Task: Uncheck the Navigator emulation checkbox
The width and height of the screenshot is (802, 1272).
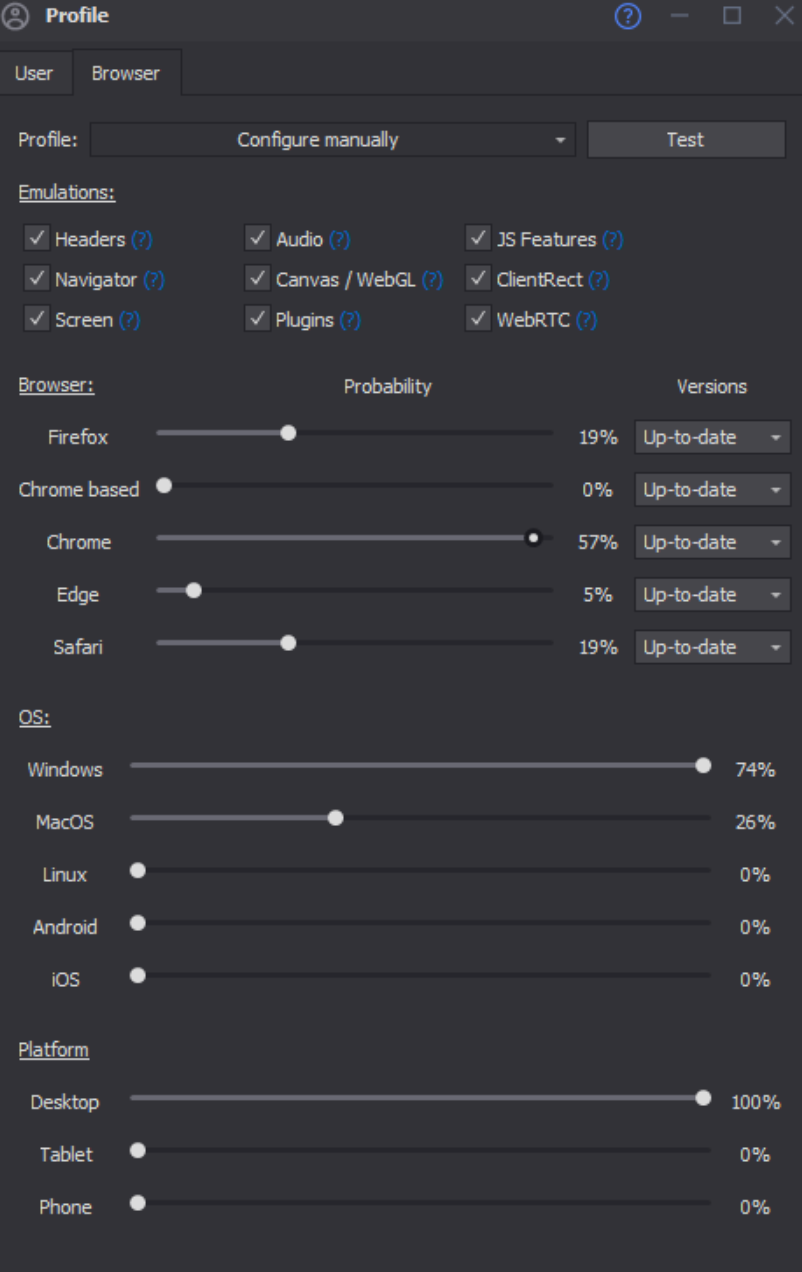Action: click(37, 279)
